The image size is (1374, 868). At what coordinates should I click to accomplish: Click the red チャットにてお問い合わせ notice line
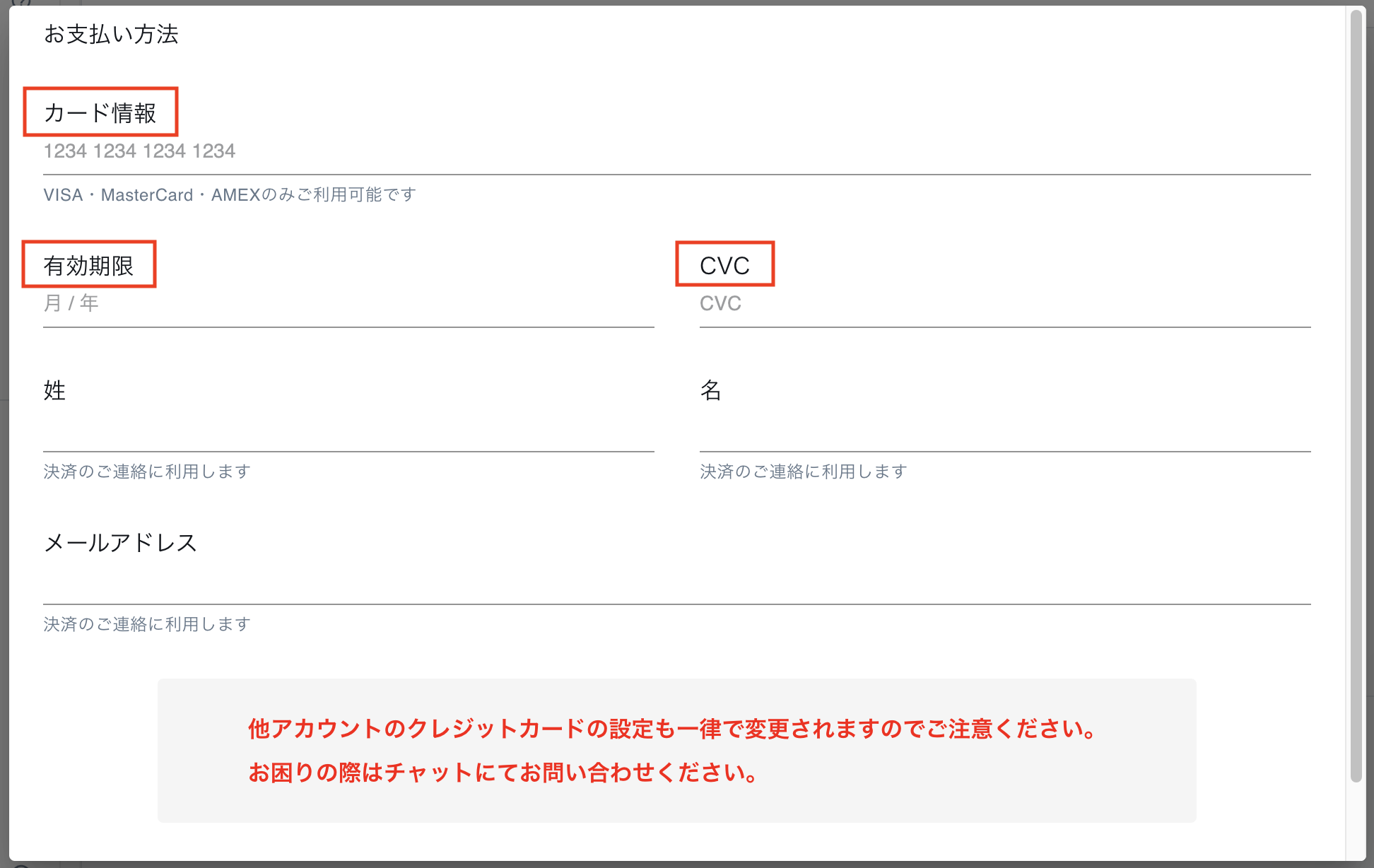pos(503,773)
